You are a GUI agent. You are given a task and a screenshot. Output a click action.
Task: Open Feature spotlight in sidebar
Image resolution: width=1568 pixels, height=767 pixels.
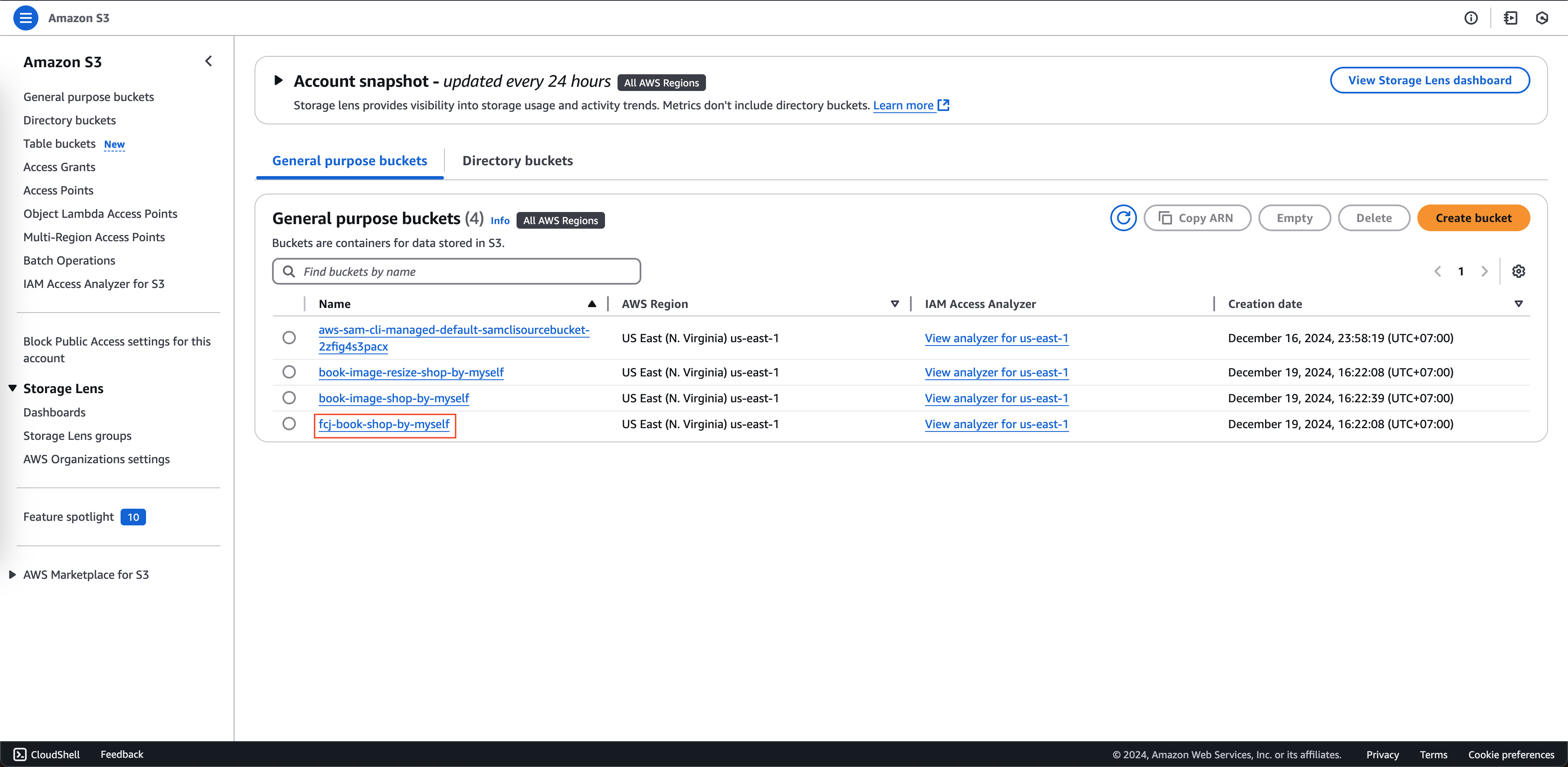coord(68,517)
